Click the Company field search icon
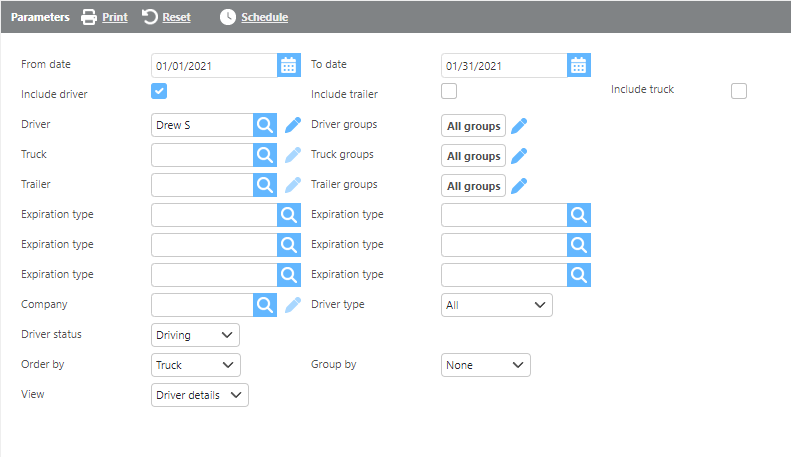 pyautogui.click(x=265, y=305)
